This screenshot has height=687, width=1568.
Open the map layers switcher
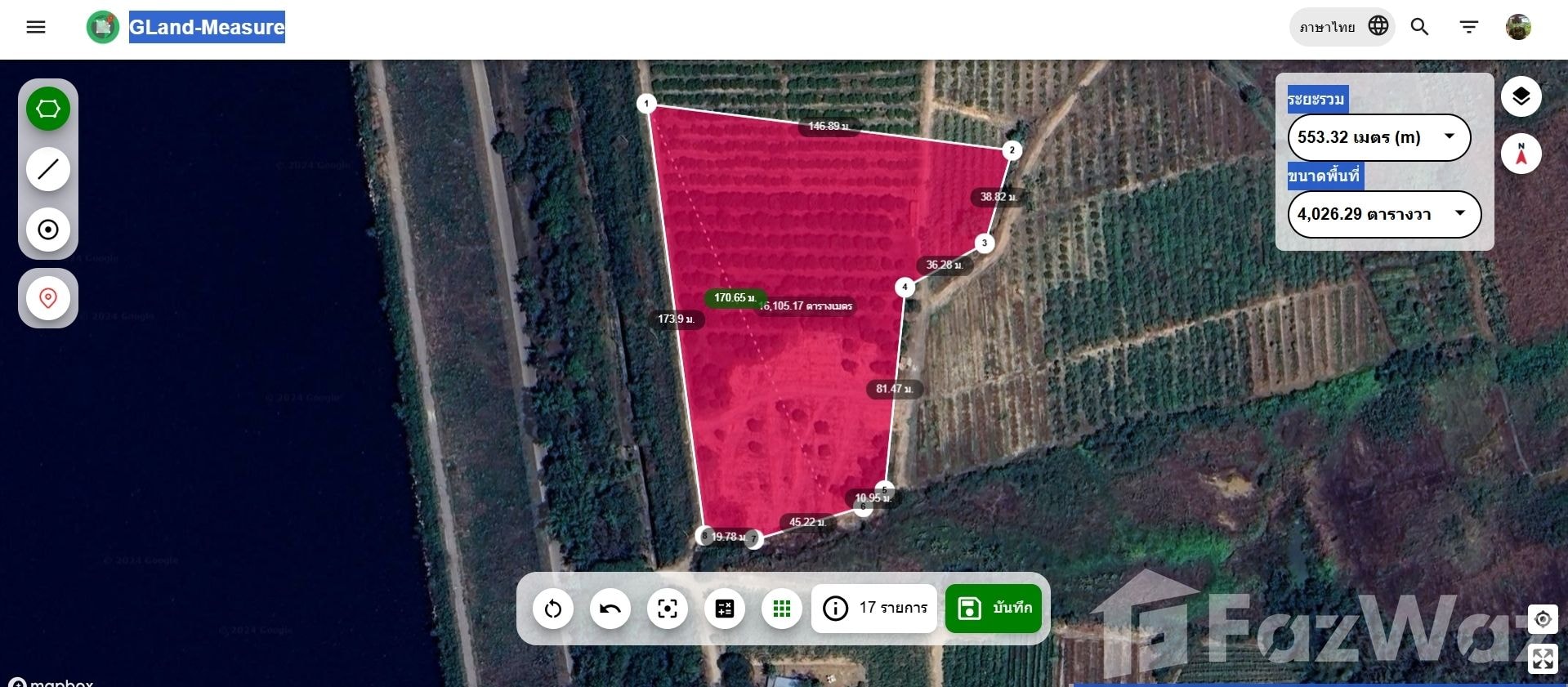pos(1521,96)
